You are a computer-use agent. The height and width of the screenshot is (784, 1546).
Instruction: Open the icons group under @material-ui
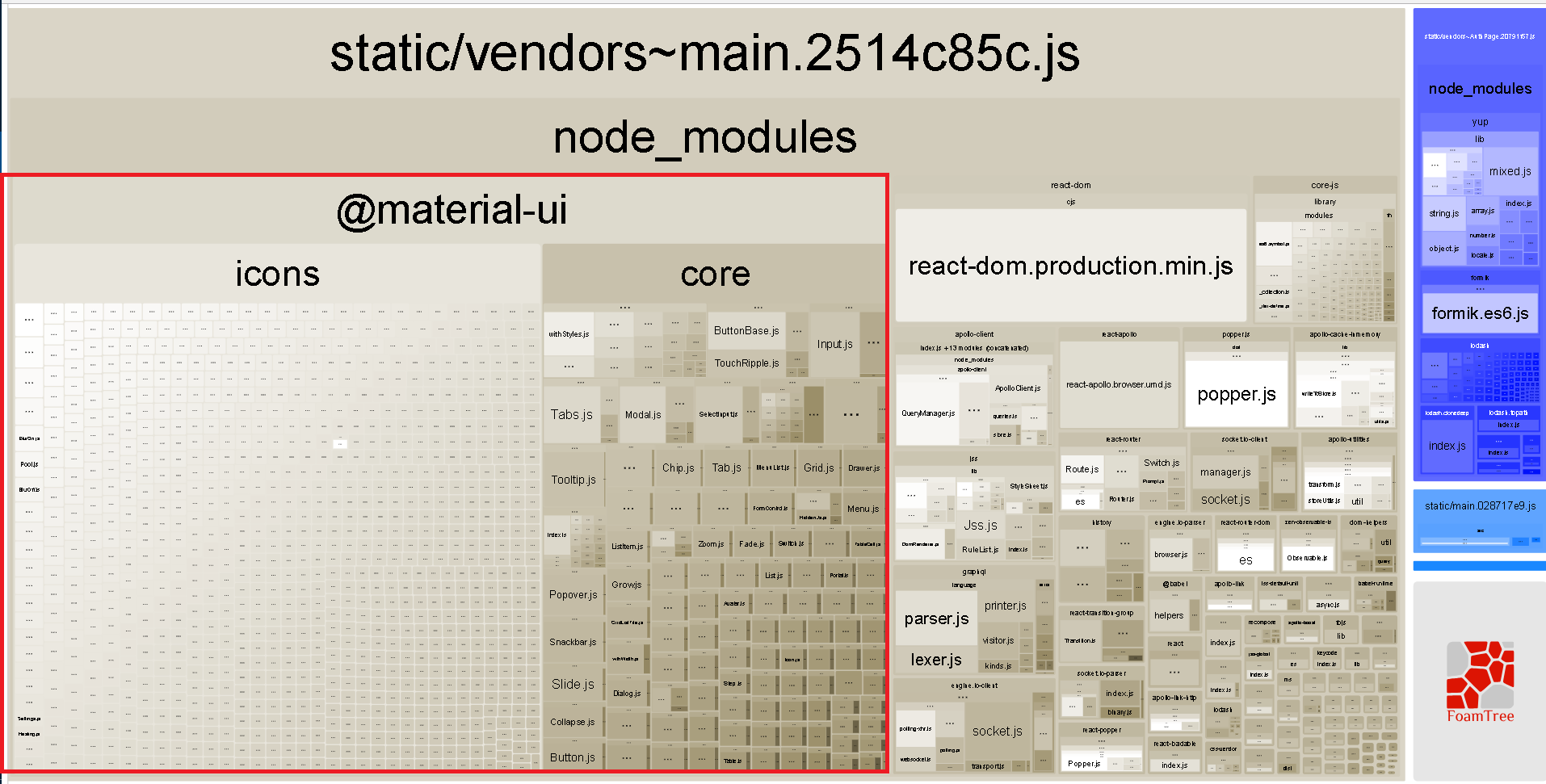pyautogui.click(x=277, y=274)
